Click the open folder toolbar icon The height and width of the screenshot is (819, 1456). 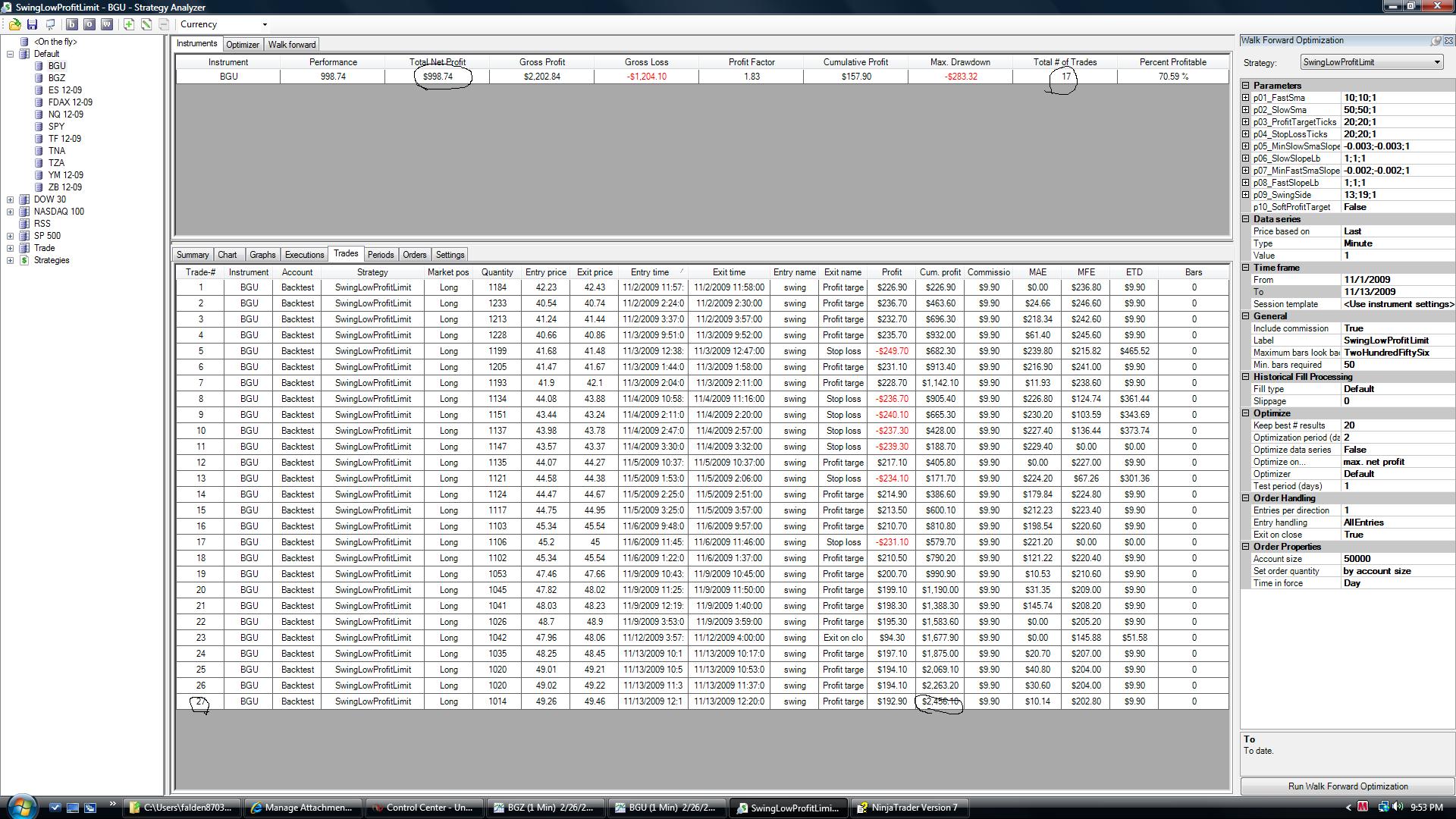[x=14, y=24]
